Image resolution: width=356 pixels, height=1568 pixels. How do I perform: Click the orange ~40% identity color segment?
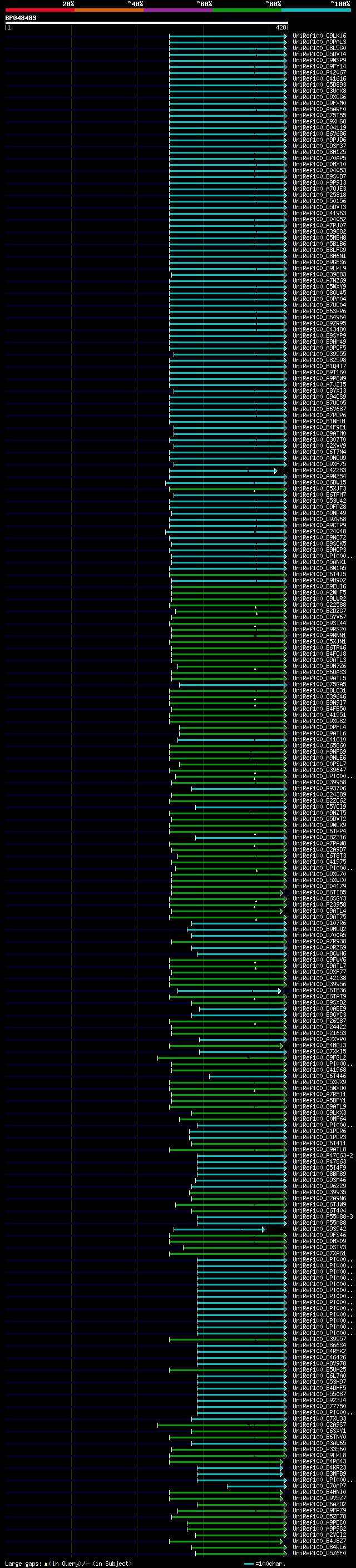[x=109, y=10]
